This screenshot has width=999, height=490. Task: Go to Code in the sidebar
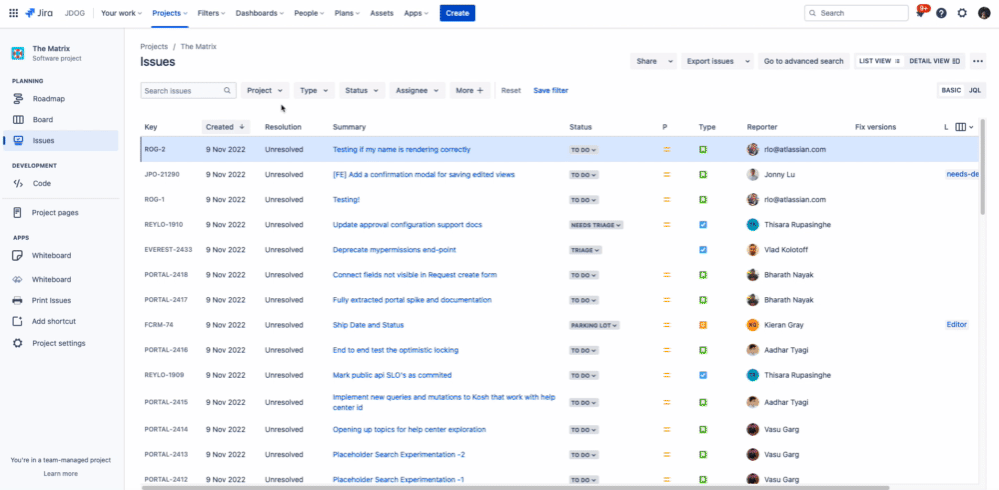pos(41,183)
